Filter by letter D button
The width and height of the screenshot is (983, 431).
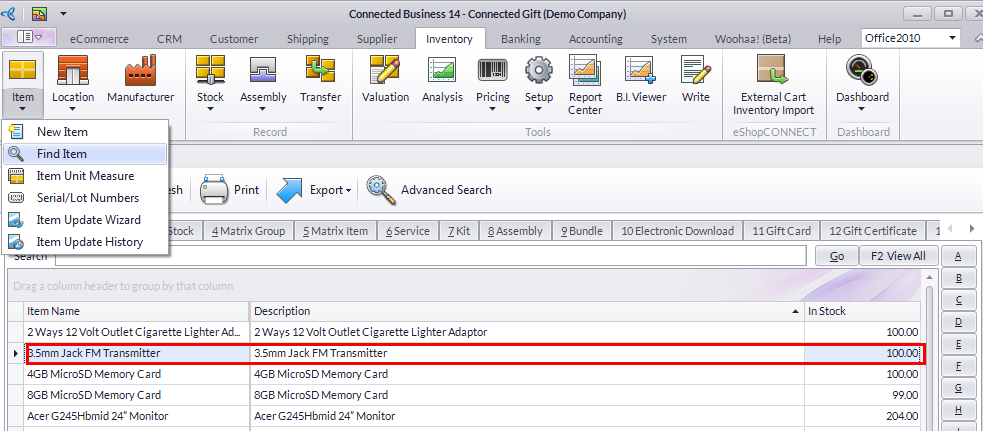[959, 322]
